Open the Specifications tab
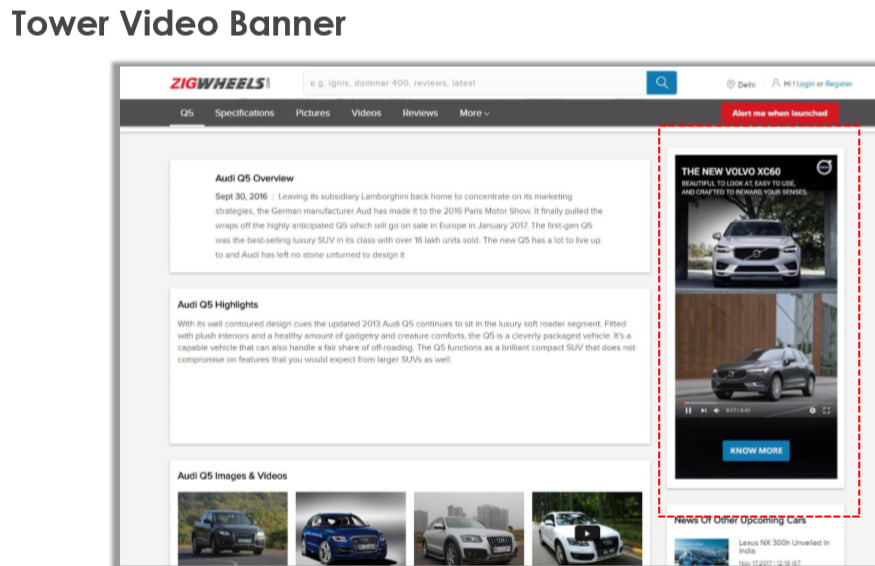 (x=244, y=113)
